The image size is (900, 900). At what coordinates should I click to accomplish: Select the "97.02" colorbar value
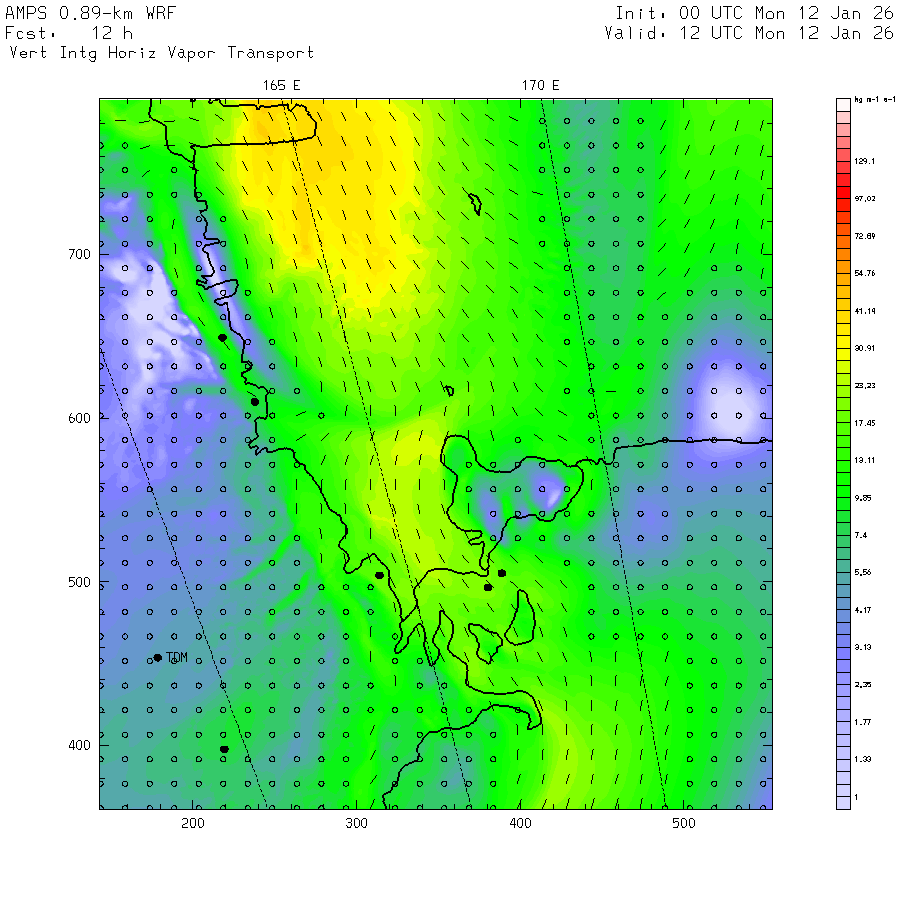pos(864,199)
